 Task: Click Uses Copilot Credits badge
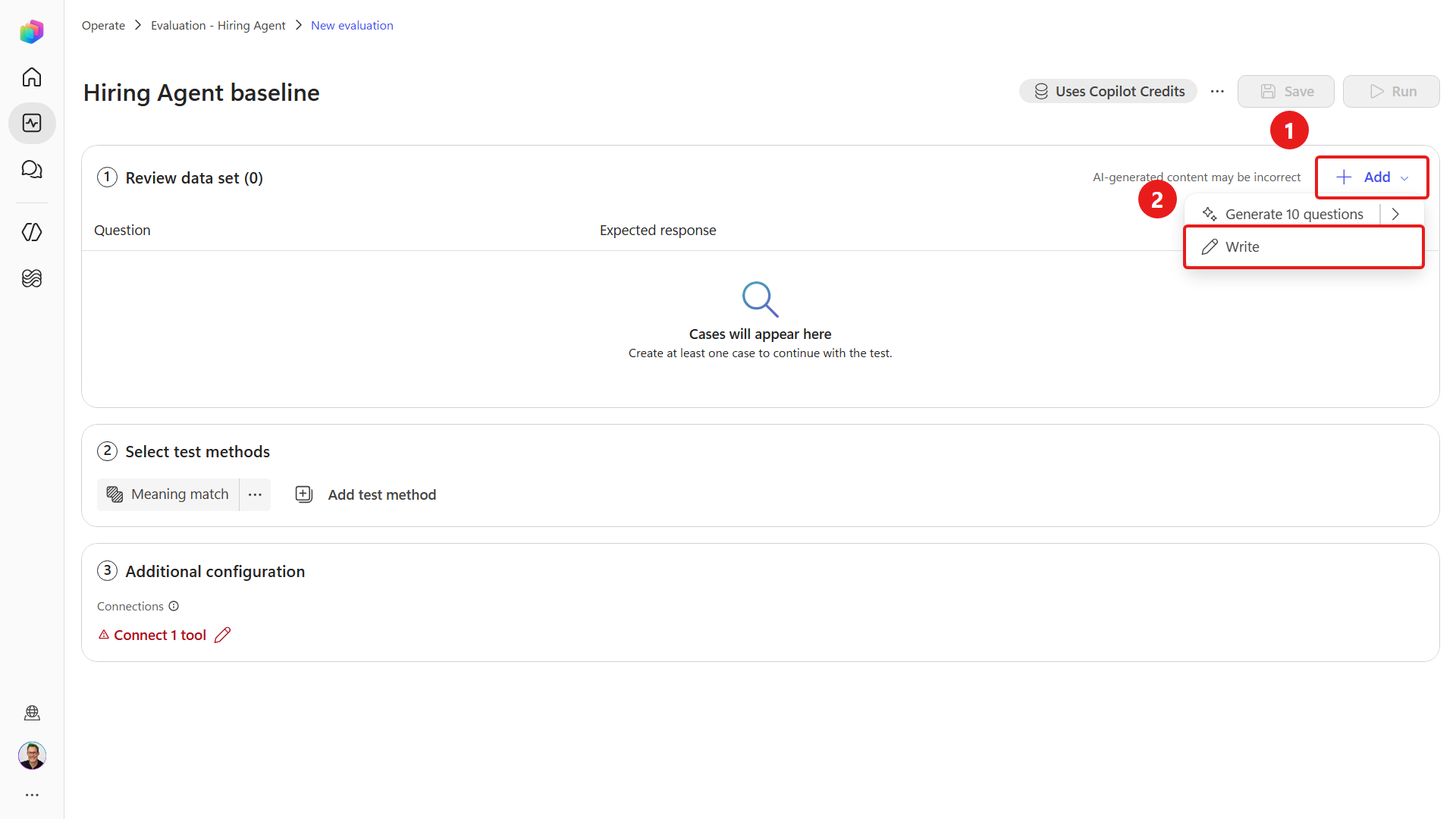pyautogui.click(x=1108, y=91)
